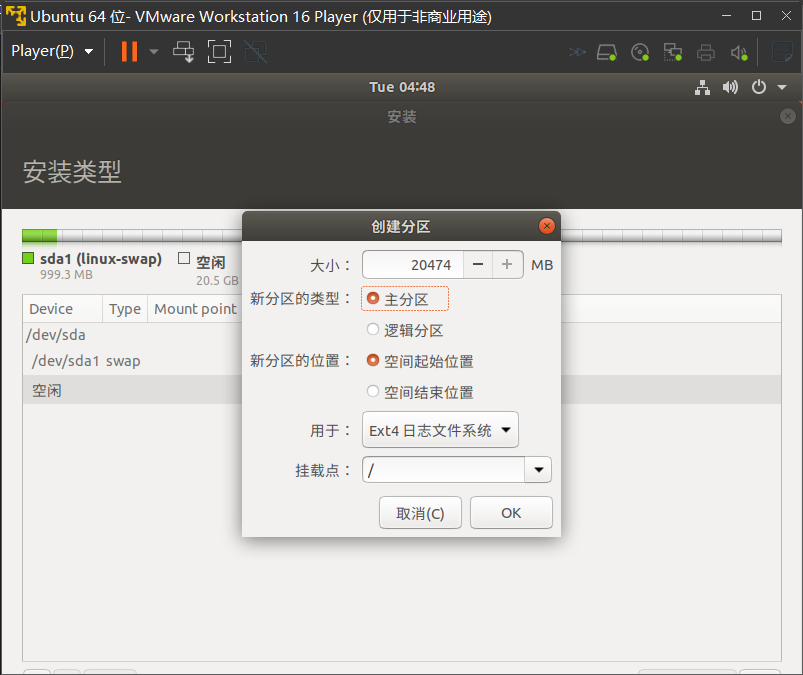The width and height of the screenshot is (803, 675).
Task: Choose 空间结束位置 as partition location
Action: 373,392
